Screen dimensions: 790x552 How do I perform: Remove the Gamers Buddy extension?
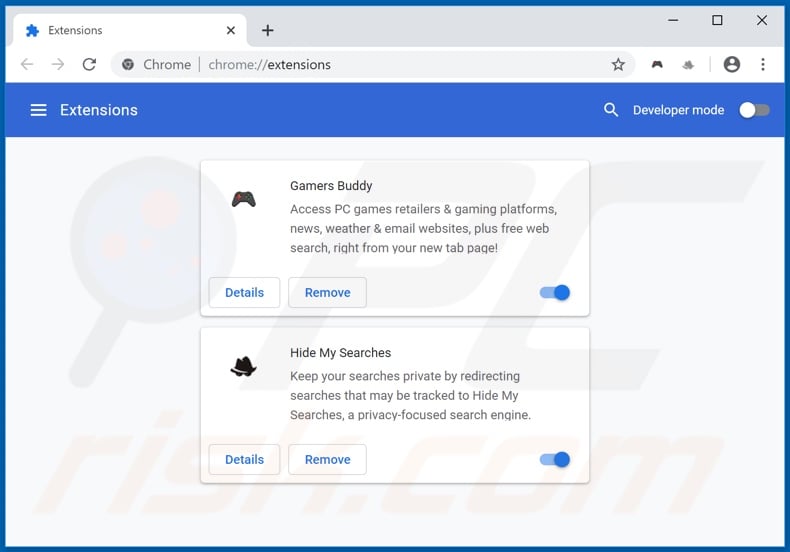(327, 293)
